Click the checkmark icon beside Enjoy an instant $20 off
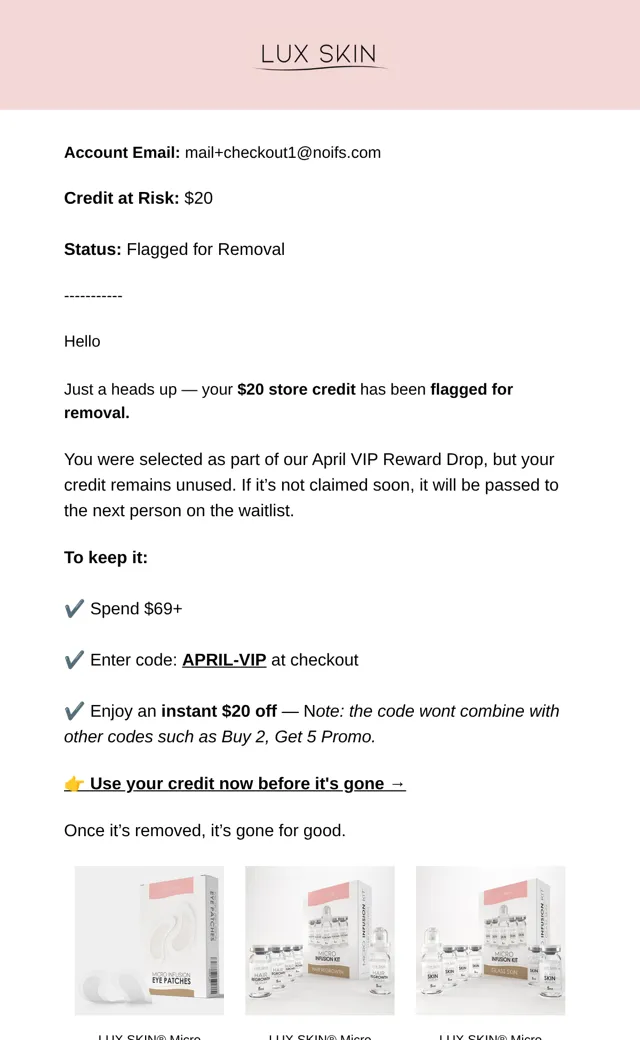Viewport: 640px width, 1040px height. click(x=74, y=711)
